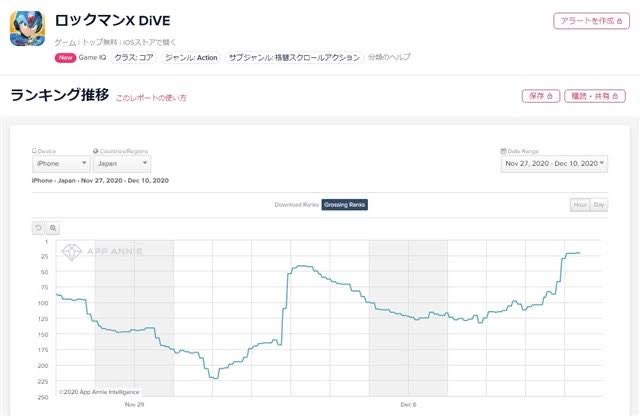
Task: Open the Device dropdown set to iPhone
Action: (61, 164)
